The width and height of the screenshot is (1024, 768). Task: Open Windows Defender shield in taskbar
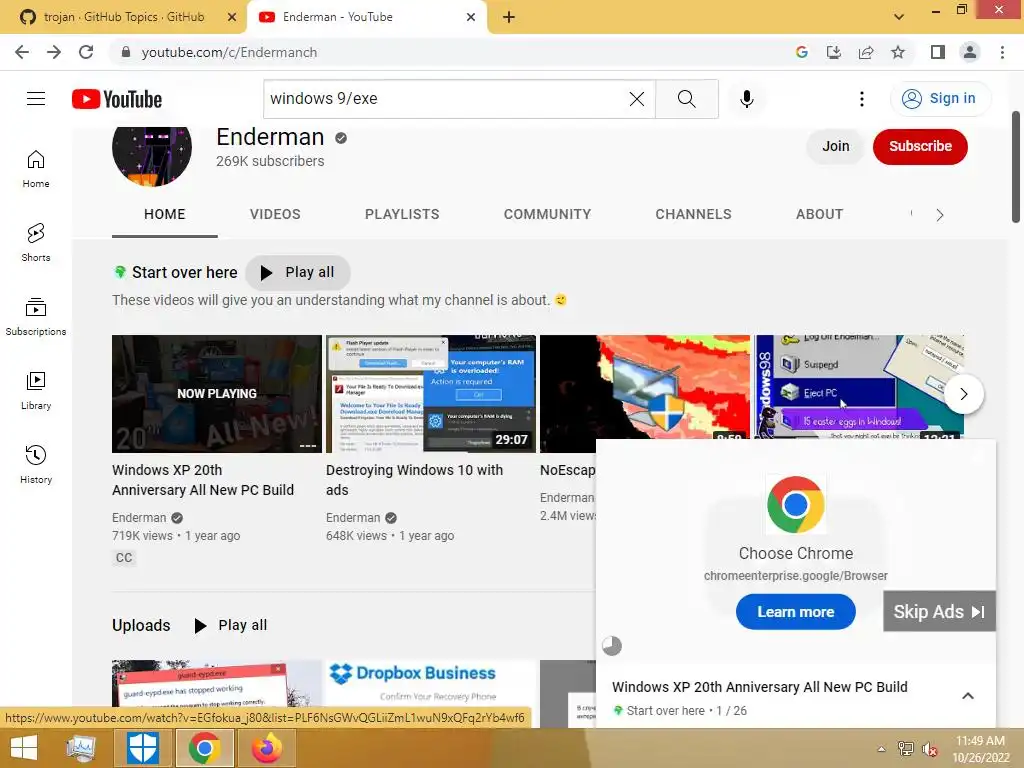coord(143,748)
